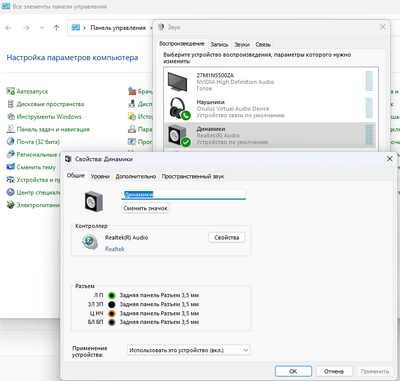Switch to the Уровни tab
The height and width of the screenshot is (381, 400).
click(100, 176)
